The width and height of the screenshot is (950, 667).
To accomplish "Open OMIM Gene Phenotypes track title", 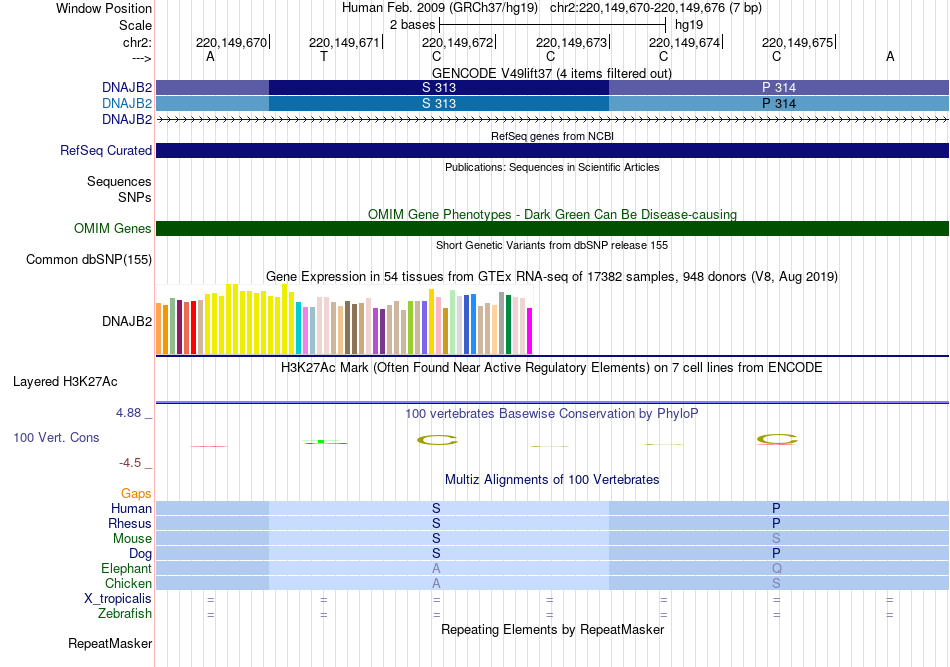I will 552,214.
